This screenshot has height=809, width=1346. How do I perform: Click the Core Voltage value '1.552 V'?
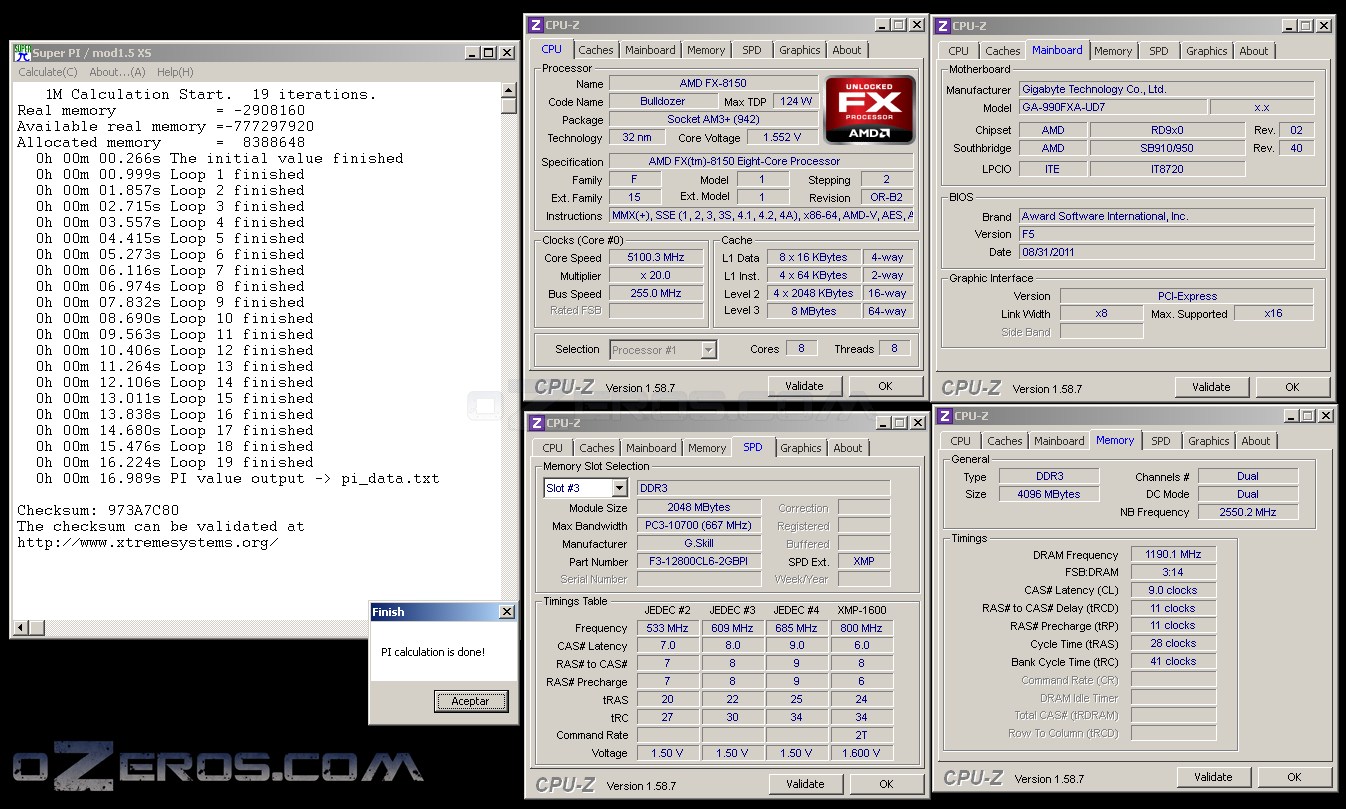tap(781, 138)
